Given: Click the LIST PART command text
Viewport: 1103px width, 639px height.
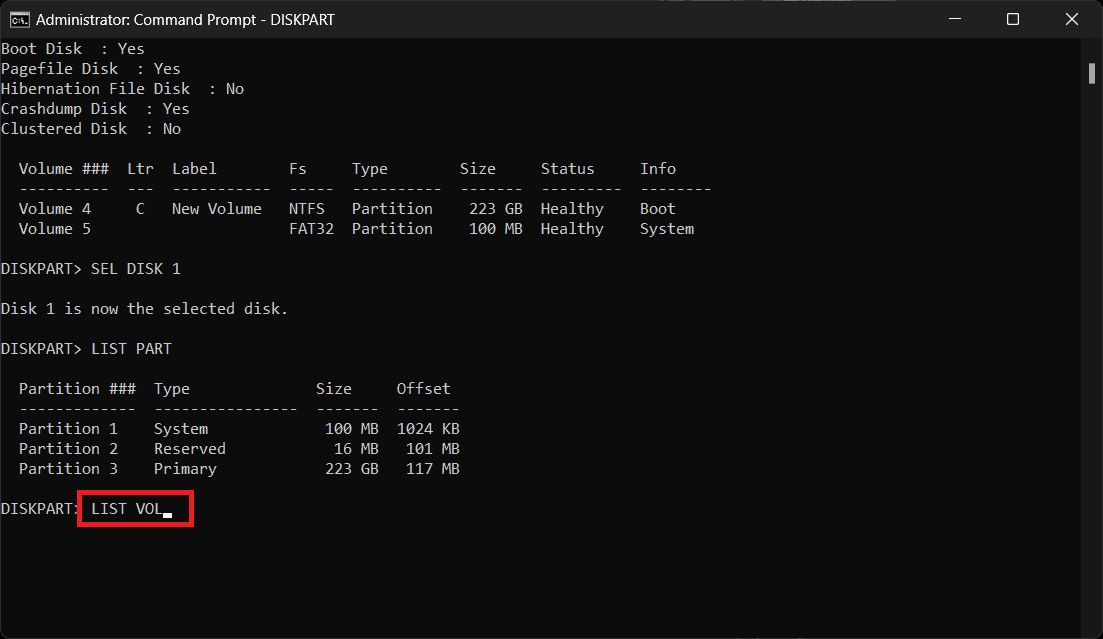Looking at the screenshot, I should pyautogui.click(x=131, y=349).
